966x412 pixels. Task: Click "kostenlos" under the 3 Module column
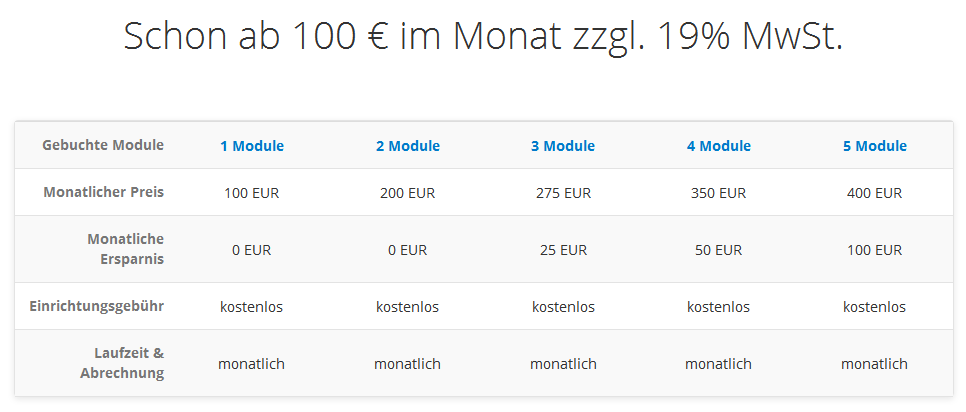[x=563, y=307]
